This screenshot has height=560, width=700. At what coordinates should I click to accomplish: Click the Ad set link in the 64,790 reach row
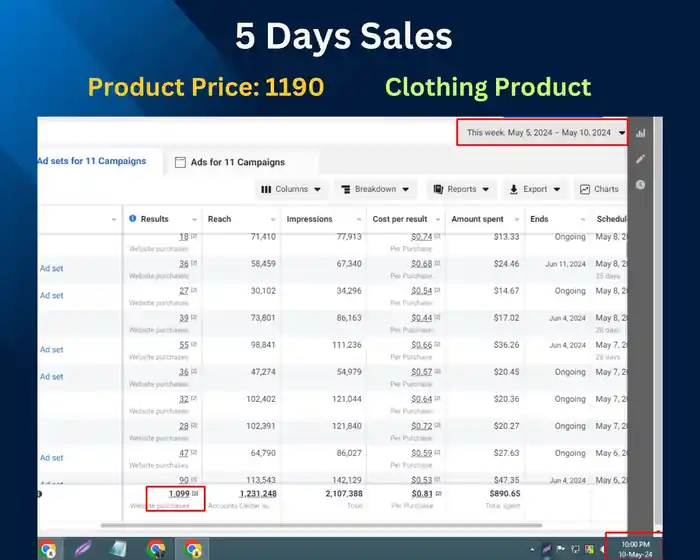pyautogui.click(x=51, y=458)
